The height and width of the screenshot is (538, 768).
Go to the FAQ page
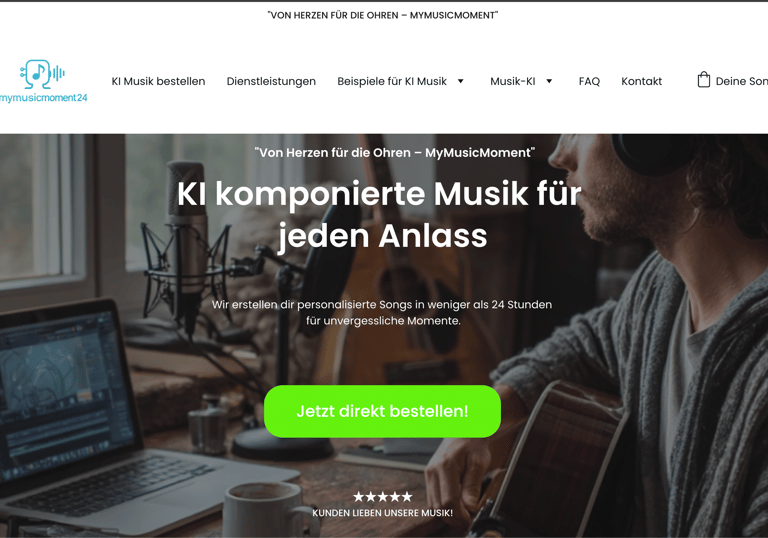coord(589,81)
